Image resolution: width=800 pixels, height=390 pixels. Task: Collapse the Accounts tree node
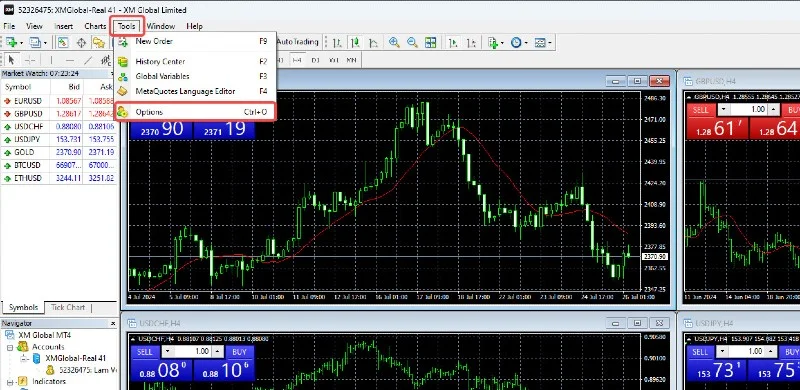point(10,347)
